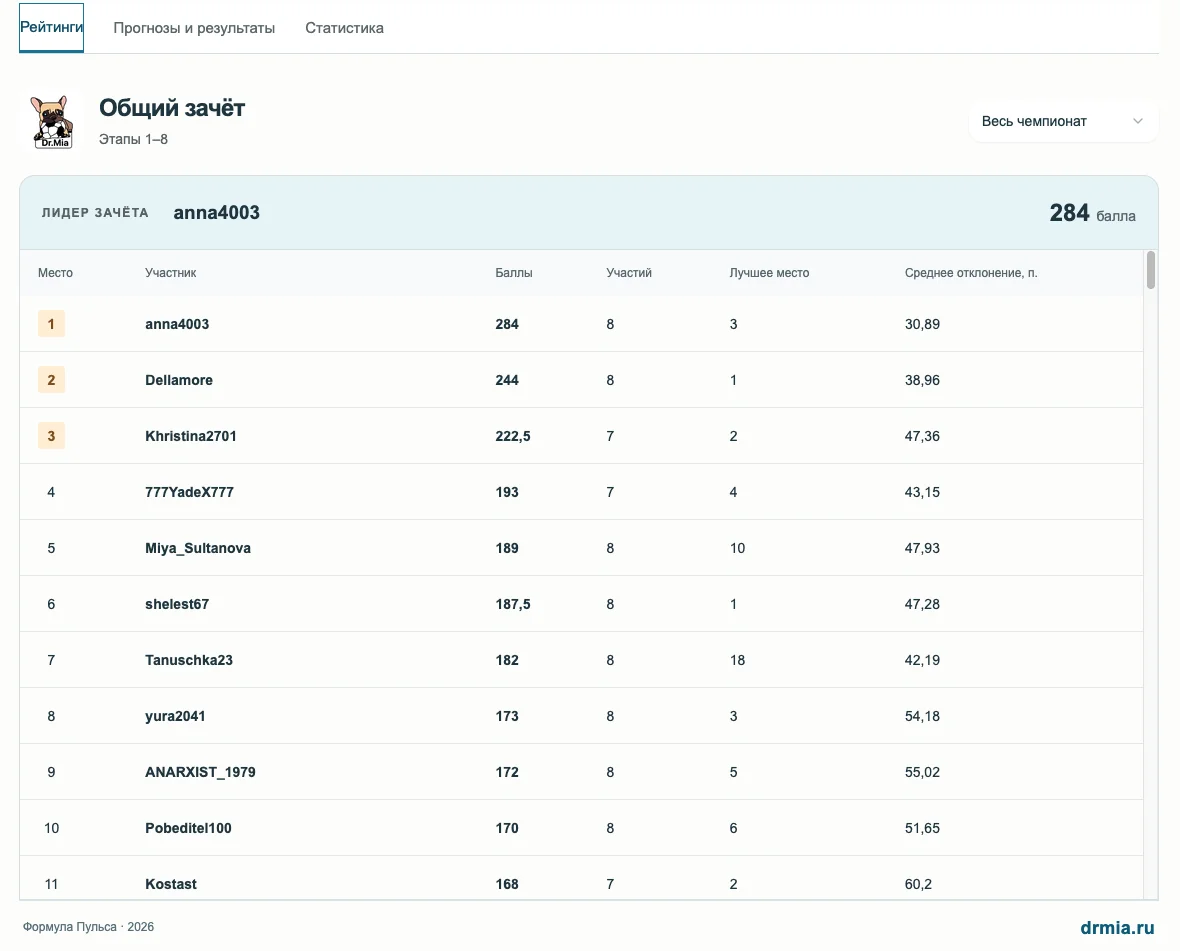The width and height of the screenshot is (1180, 951).
Task: Click the table's vertical scrollbar thumb
Action: (1150, 270)
